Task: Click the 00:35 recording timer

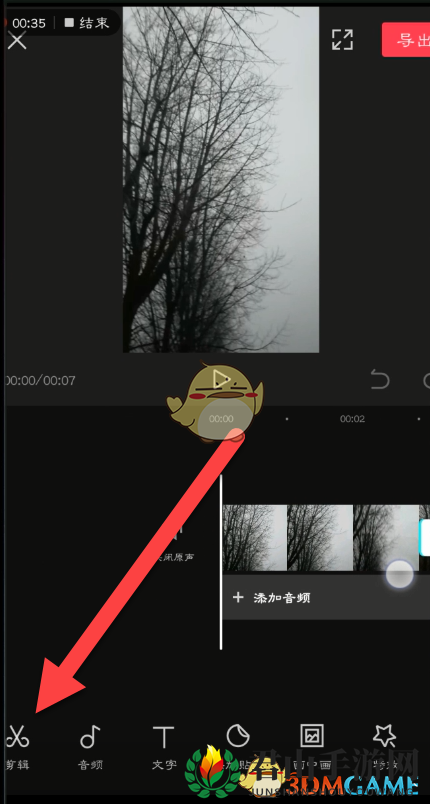Action: pos(29,23)
